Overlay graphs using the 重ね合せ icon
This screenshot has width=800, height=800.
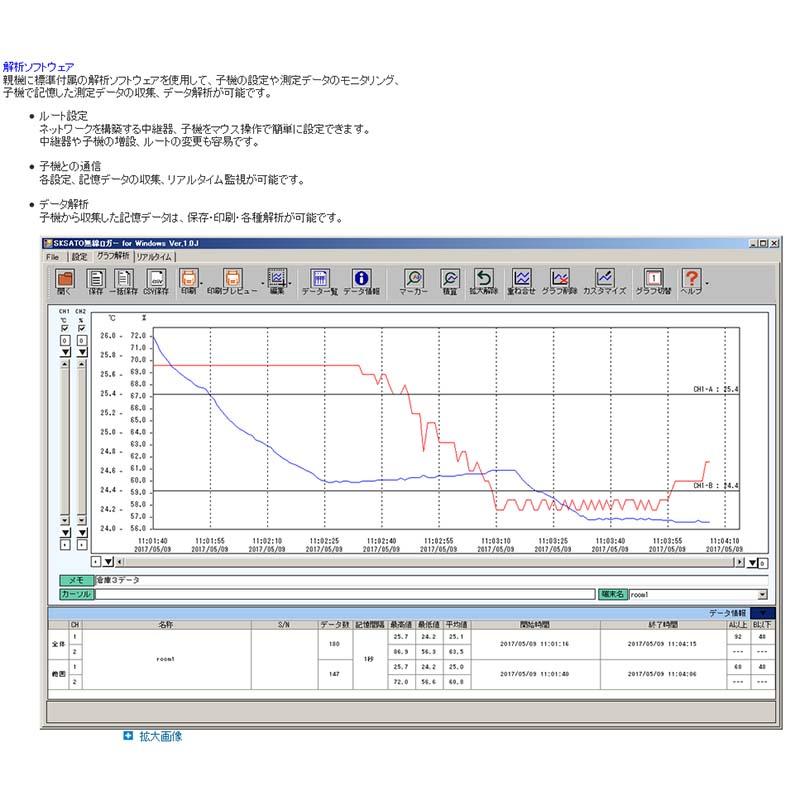click(522, 277)
